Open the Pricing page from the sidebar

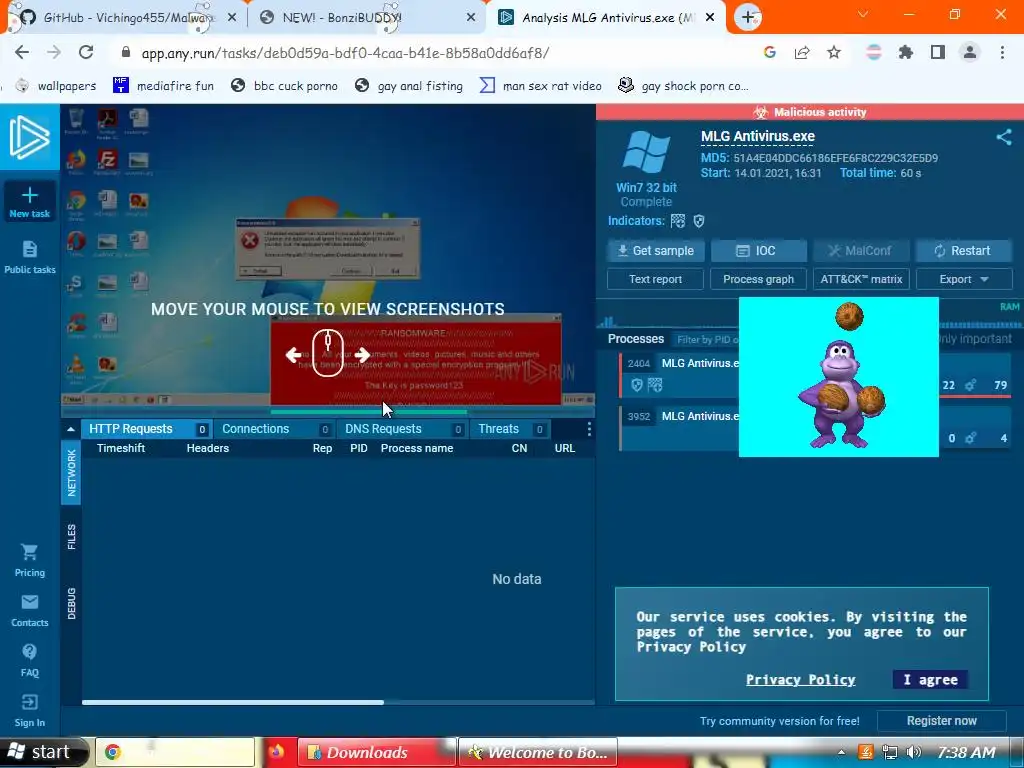point(29,560)
